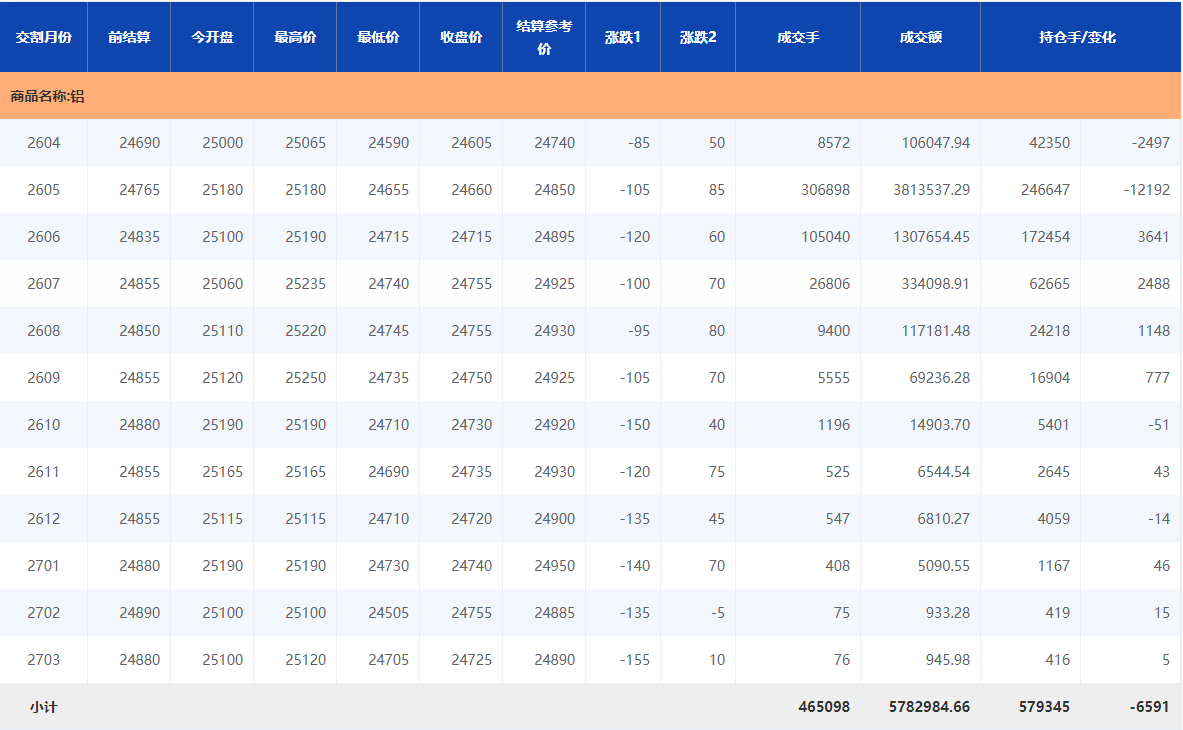Image resolution: width=1183 pixels, height=730 pixels.
Task: Select subtotal turnover 5782984.66
Action: 929,707
